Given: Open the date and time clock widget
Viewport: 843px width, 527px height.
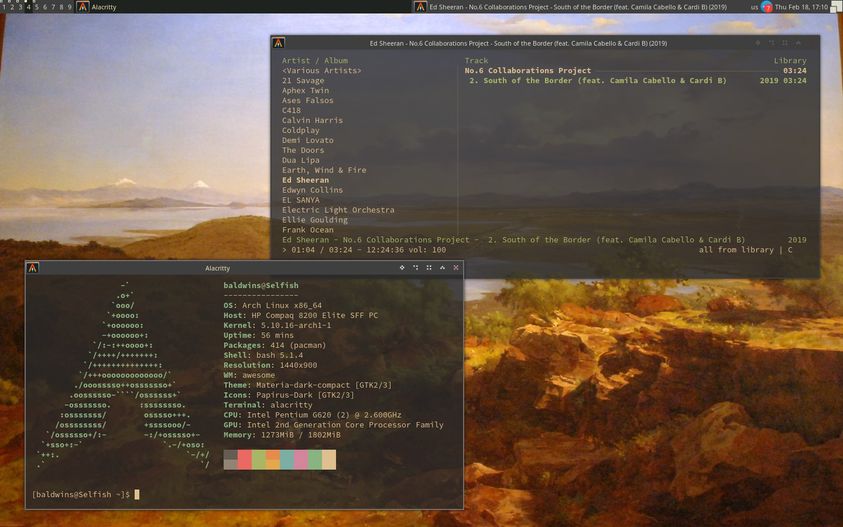Looking at the screenshot, I should tap(802, 6).
